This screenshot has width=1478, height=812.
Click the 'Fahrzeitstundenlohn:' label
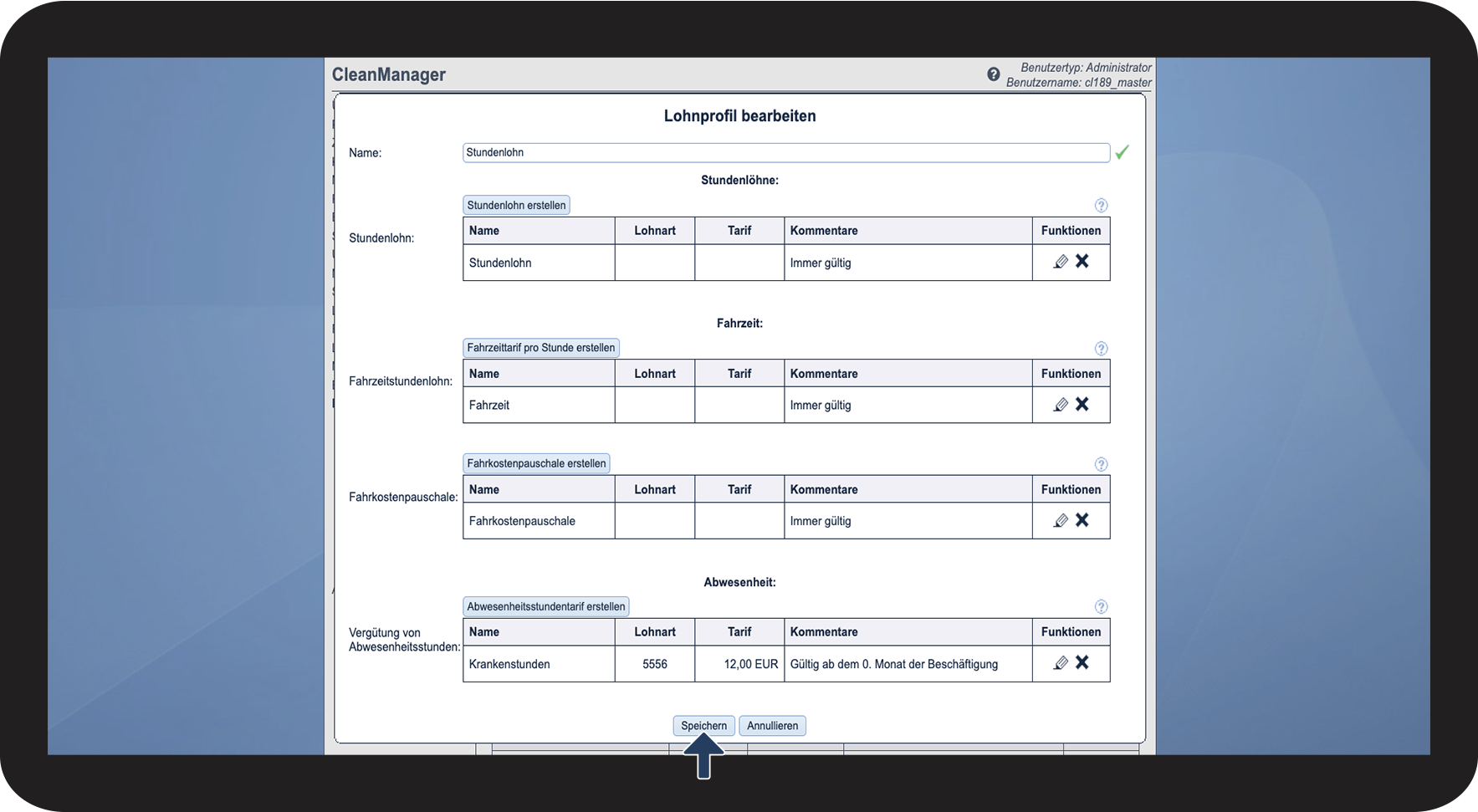[401, 381]
